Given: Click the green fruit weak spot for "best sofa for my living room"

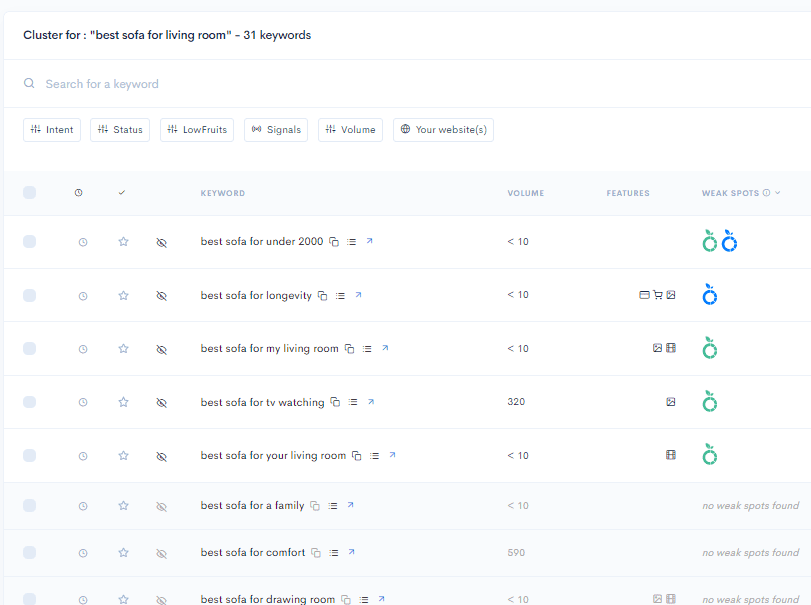Looking at the screenshot, I should tap(709, 347).
